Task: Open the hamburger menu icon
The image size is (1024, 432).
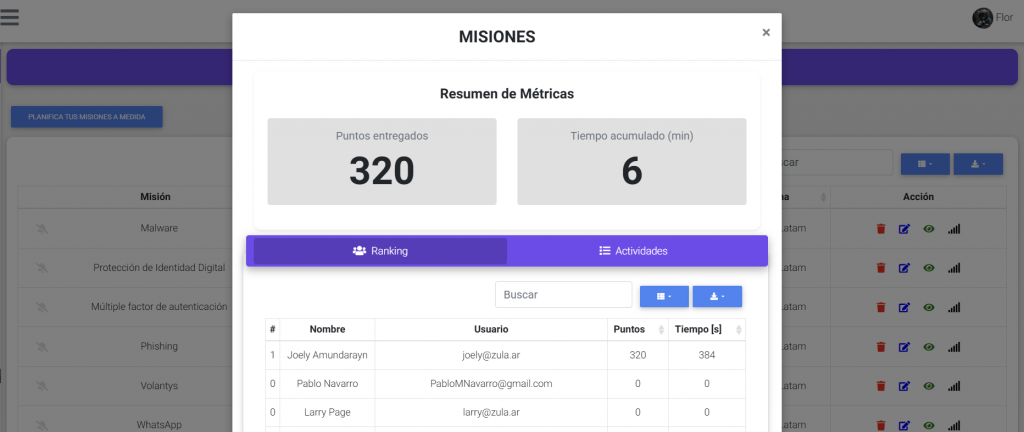Action: [10, 17]
